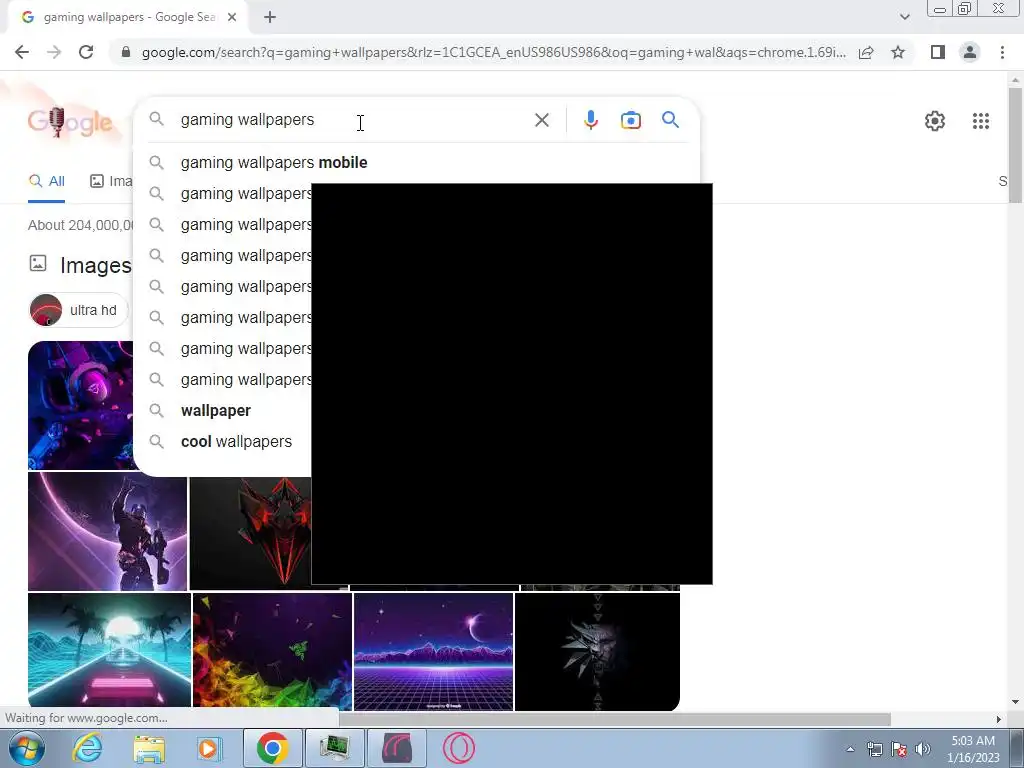Open the Witcher wolf medallion thumbnail
This screenshot has height=768, width=1024.
click(597, 652)
